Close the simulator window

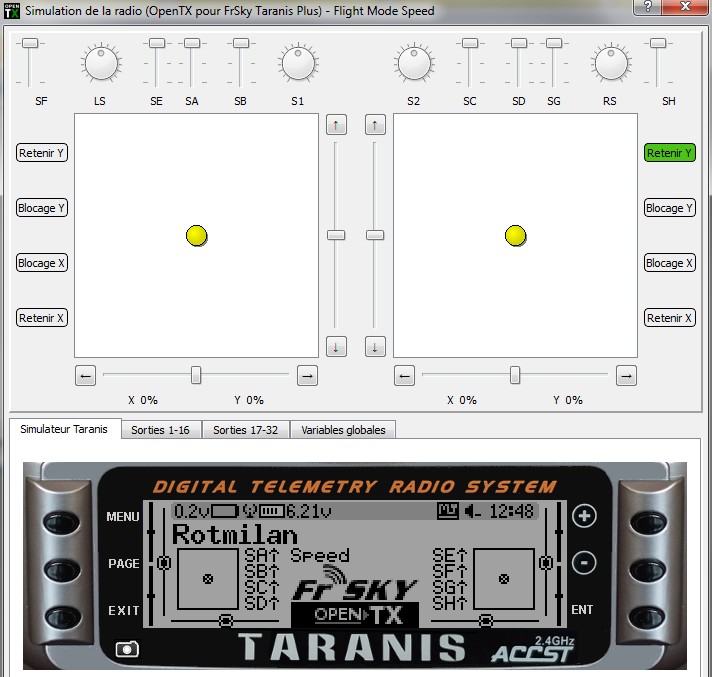[x=686, y=7]
